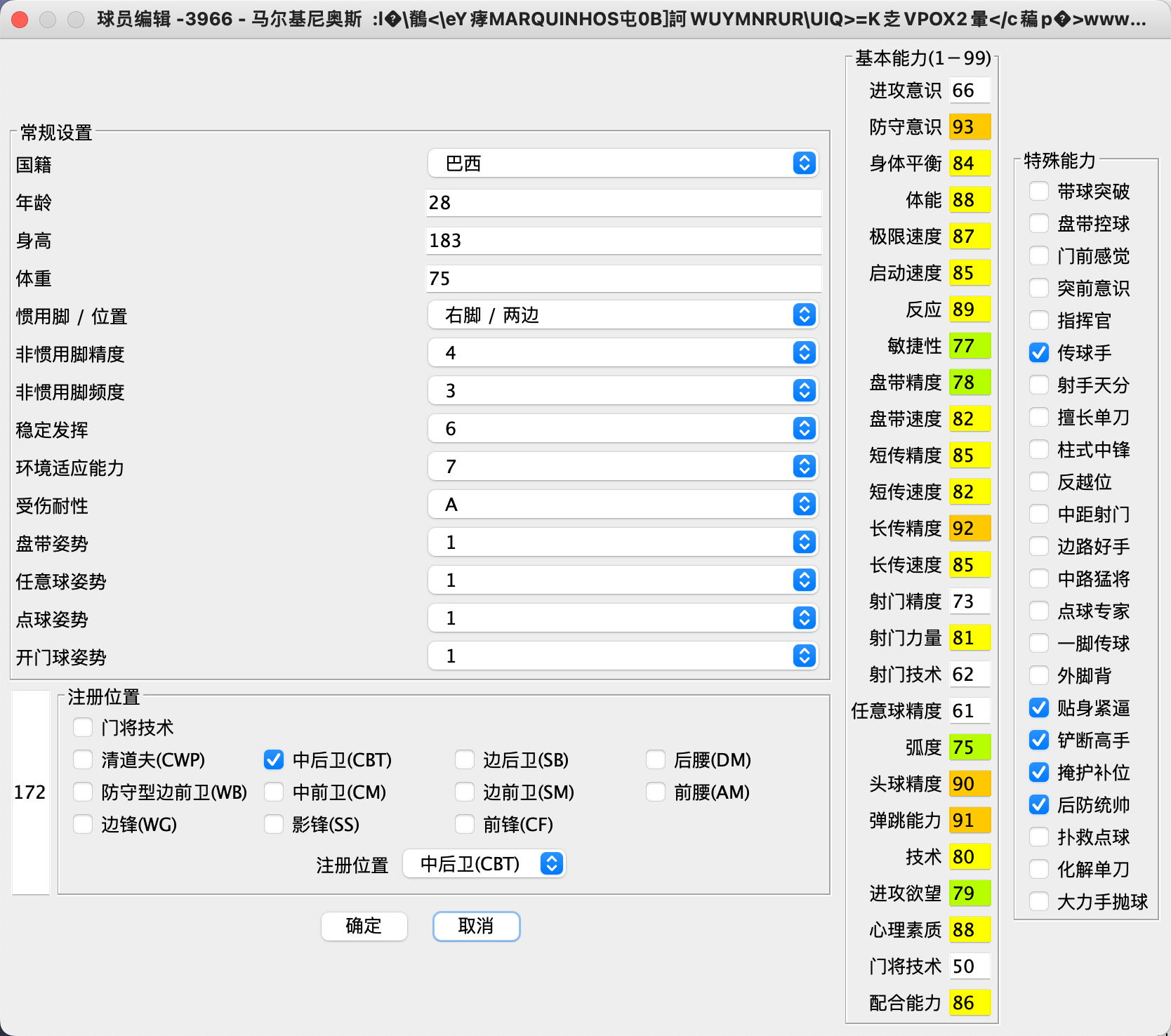Uncheck the 中后卫(CBT) checkbox
Image resolution: width=1171 pixels, height=1036 pixels.
pyautogui.click(x=274, y=760)
